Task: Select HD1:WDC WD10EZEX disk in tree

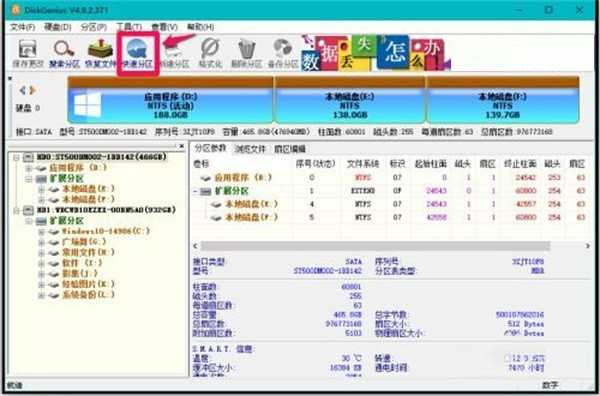Action: pyautogui.click(x=106, y=210)
